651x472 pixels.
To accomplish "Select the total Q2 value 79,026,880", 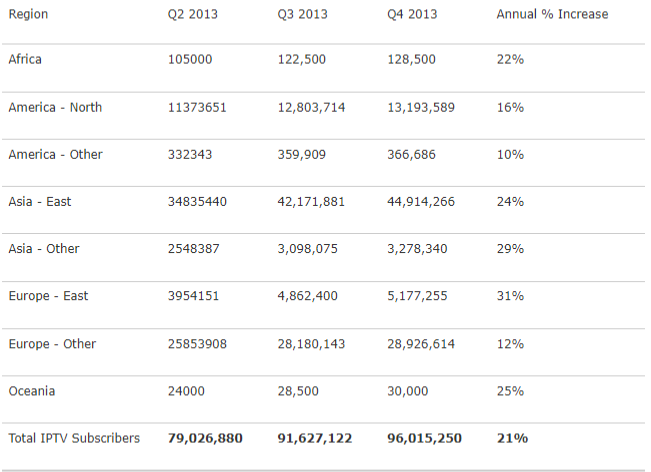I will click(205, 438).
